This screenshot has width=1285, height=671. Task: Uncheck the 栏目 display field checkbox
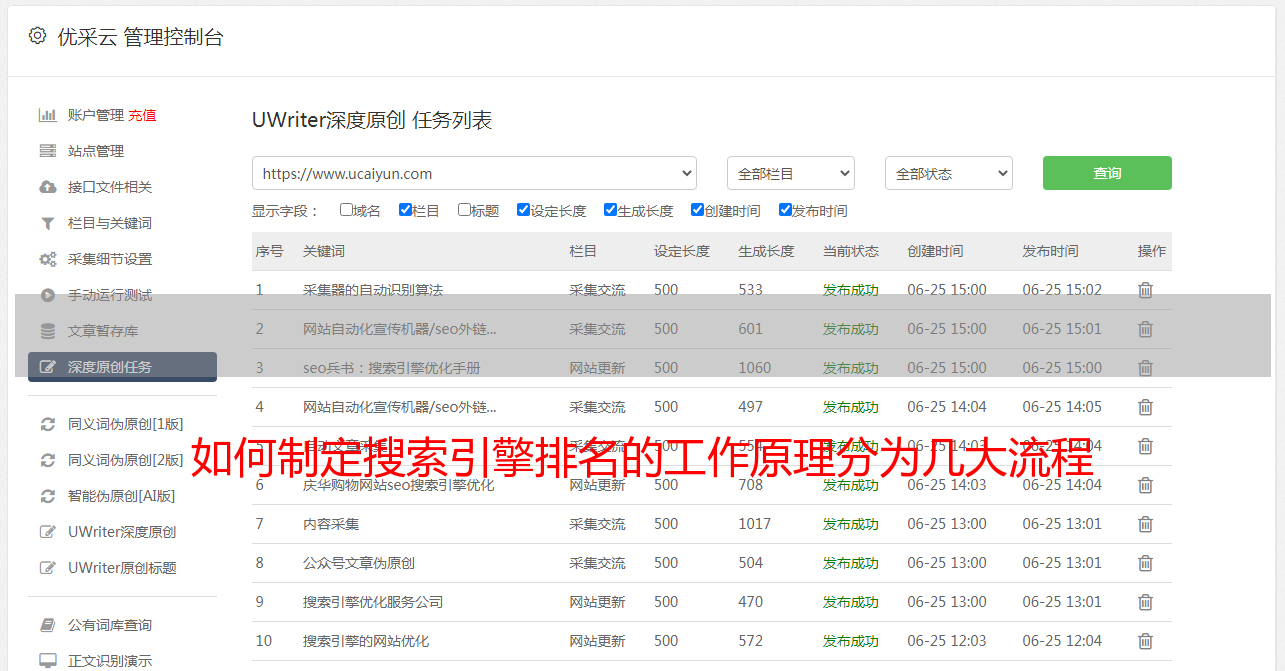[x=405, y=210]
